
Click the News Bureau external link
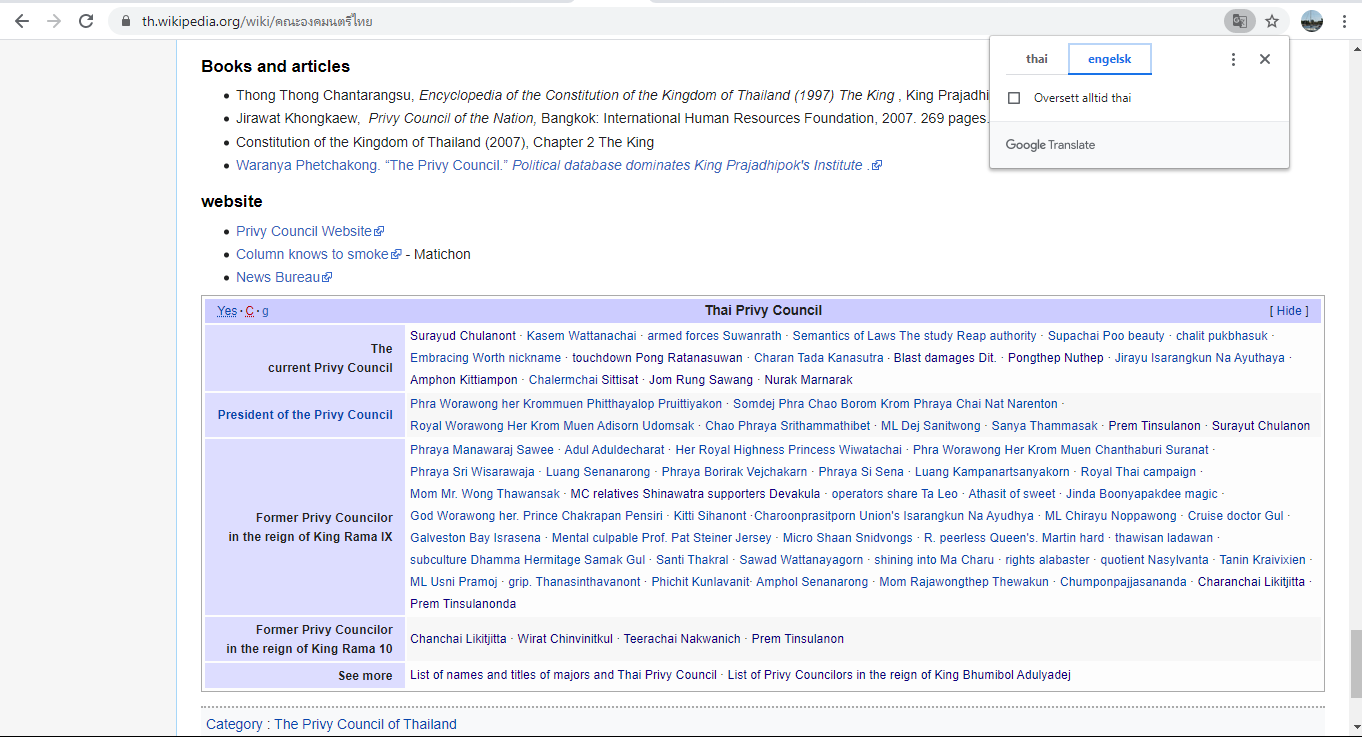click(278, 277)
